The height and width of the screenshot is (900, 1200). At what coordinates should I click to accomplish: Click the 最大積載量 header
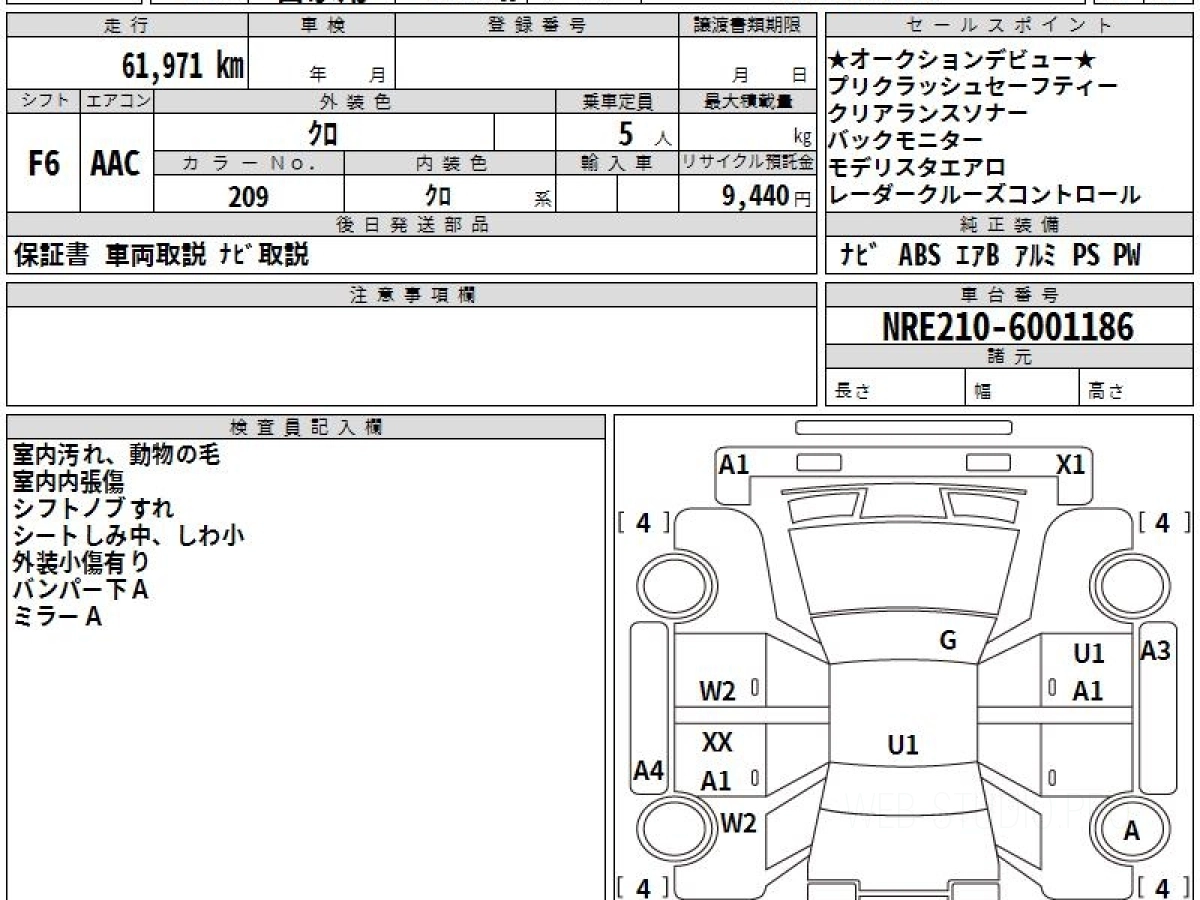click(747, 101)
